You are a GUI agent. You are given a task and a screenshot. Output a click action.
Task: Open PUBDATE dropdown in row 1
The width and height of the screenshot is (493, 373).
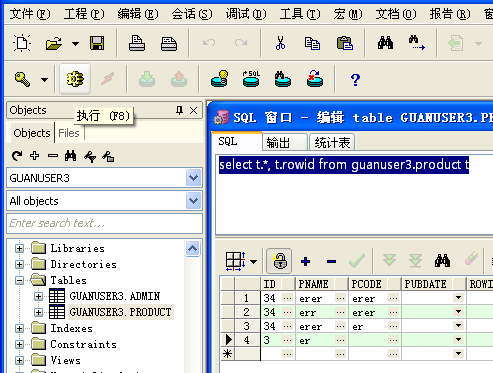pos(459,298)
